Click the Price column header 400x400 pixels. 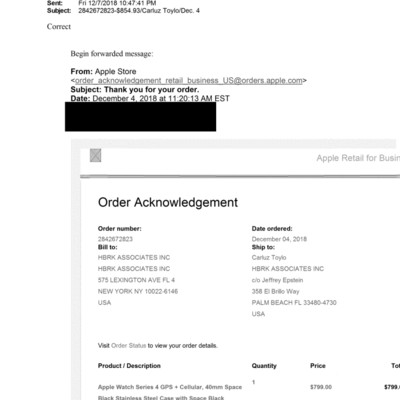point(318,366)
